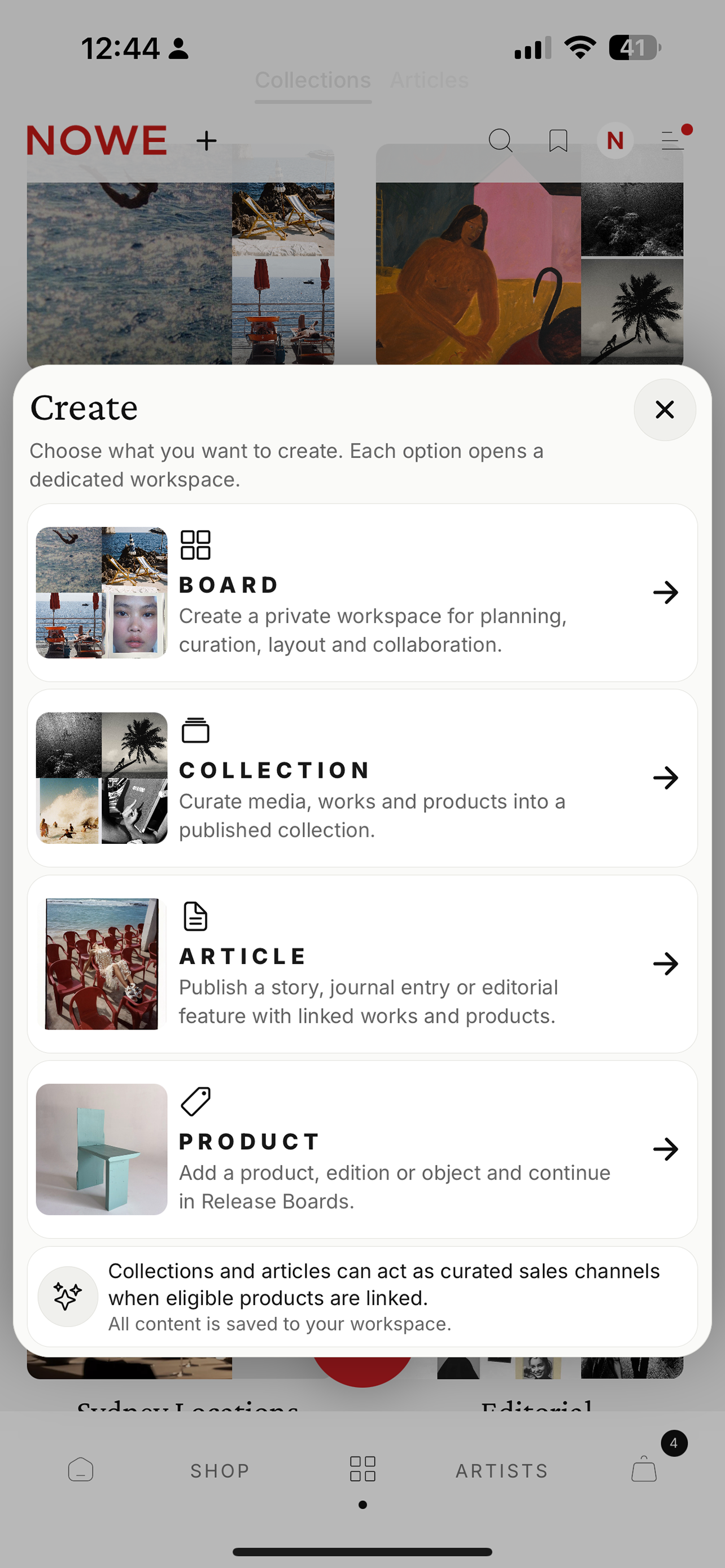725x1568 pixels.
Task: Tap the Board grid icon
Action: 195,545
